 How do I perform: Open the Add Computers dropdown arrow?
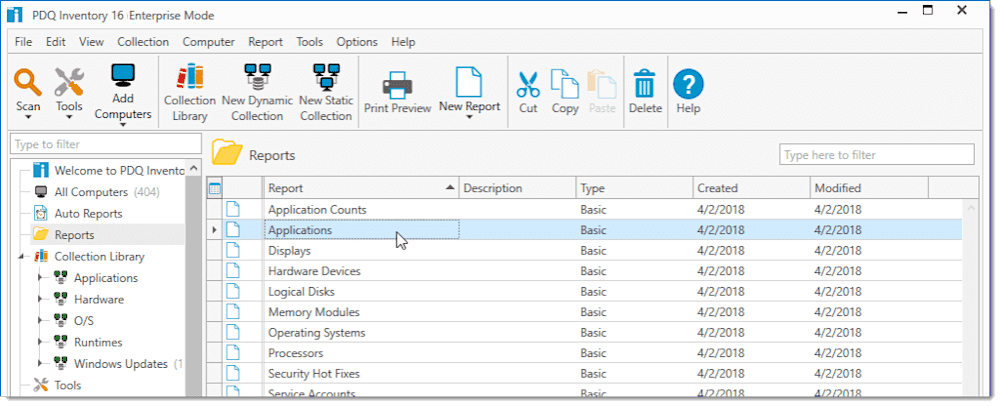click(x=123, y=125)
